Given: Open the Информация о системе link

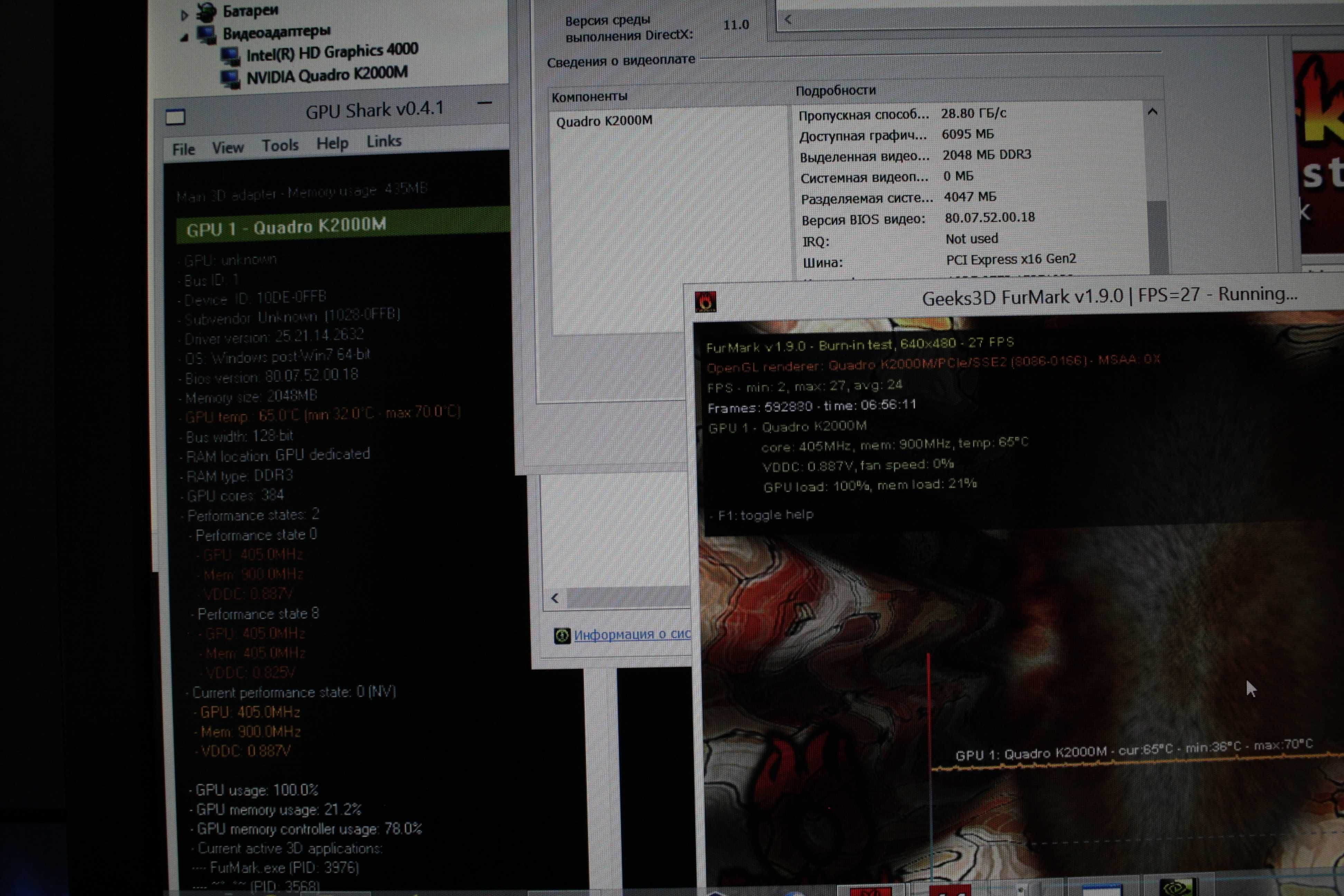Looking at the screenshot, I should (x=632, y=634).
